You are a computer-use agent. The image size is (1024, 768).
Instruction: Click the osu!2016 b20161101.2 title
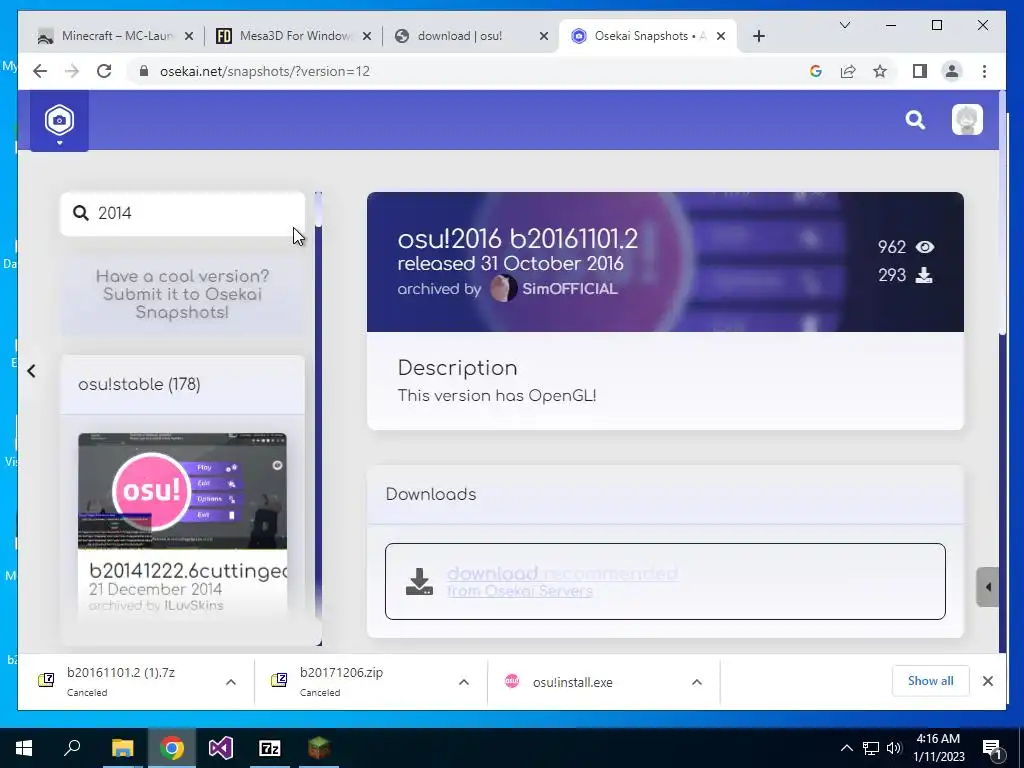[x=517, y=239]
